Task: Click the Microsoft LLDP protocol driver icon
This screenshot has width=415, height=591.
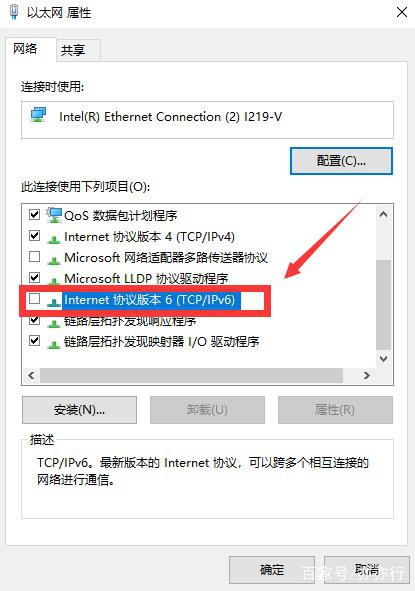Action: tap(54, 280)
